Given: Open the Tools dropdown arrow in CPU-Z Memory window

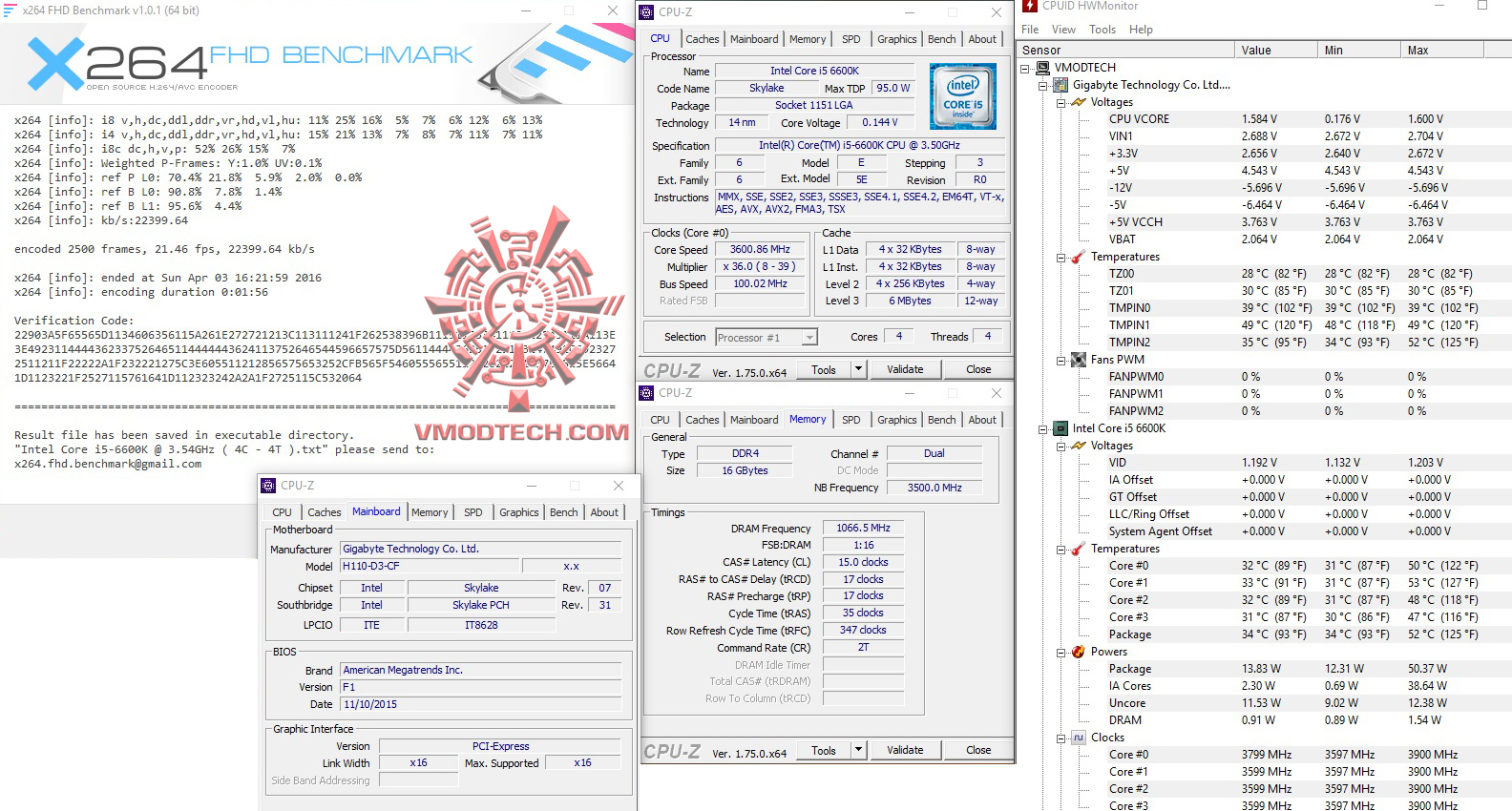Looking at the screenshot, I should pos(858,750).
